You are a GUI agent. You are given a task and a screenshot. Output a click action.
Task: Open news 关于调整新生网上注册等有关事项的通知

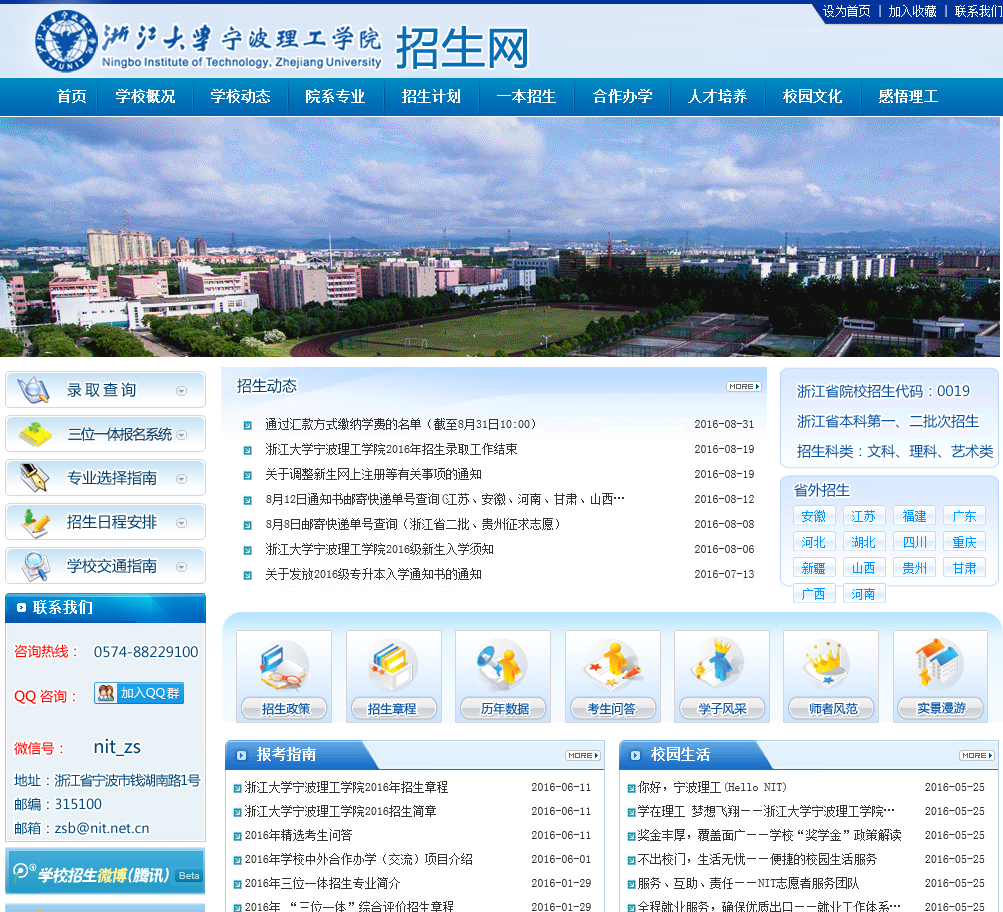(374, 475)
